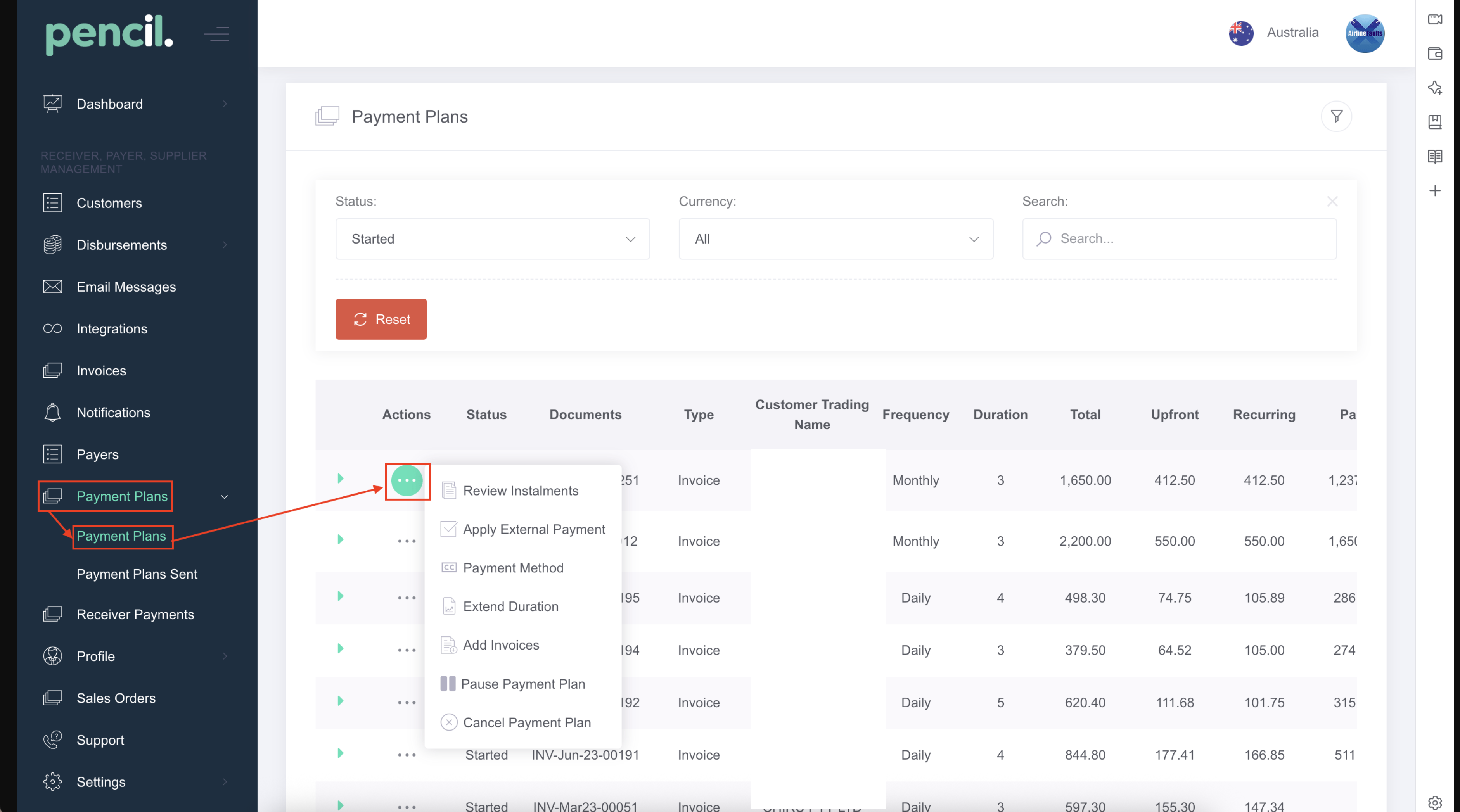Click the Payment Plans page title icon
This screenshot has width=1460, height=812.
(x=327, y=116)
